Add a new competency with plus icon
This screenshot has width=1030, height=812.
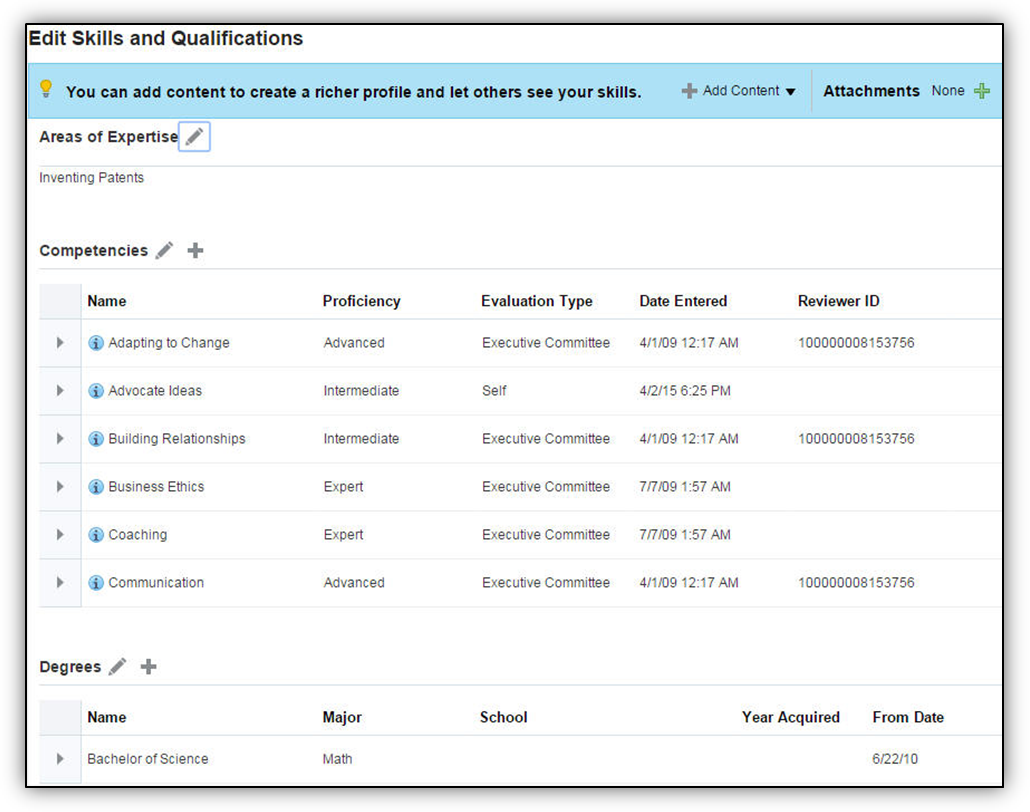pyautogui.click(x=195, y=250)
